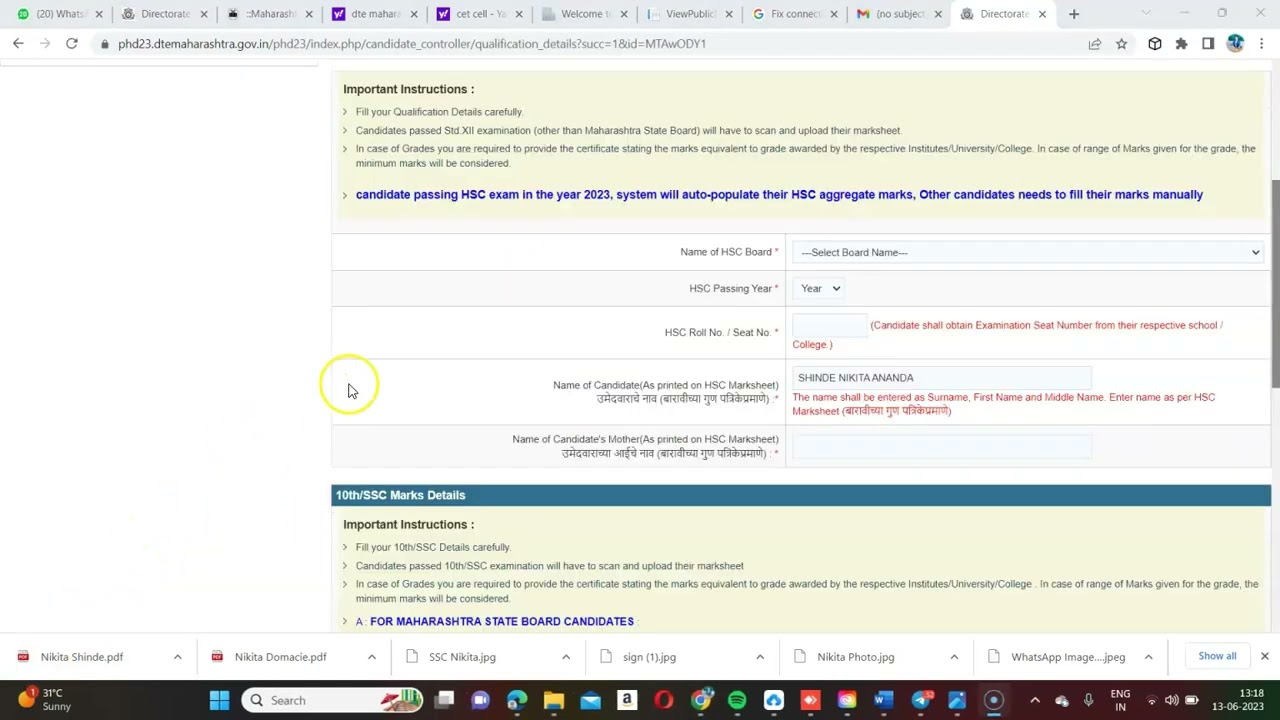1280x720 pixels.
Task: Expand options for SSC Nikita.jpg download
Action: coord(565,657)
